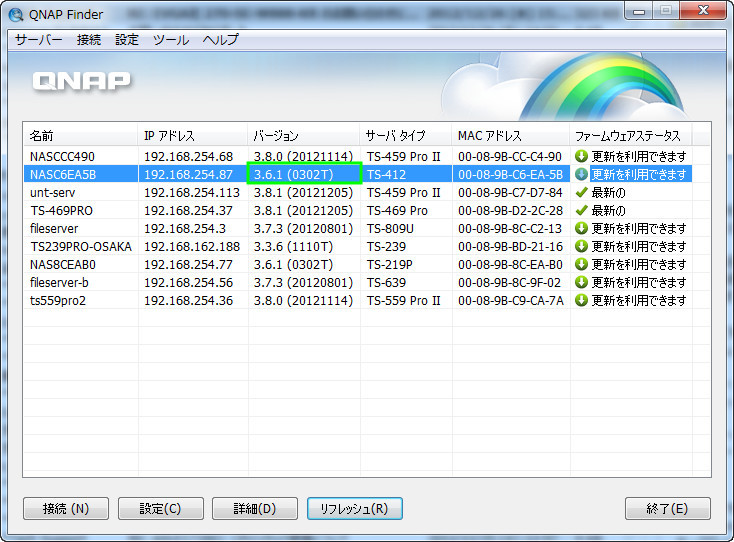
Task: Select server NAS8CEAB0
Action: click(x=63, y=264)
